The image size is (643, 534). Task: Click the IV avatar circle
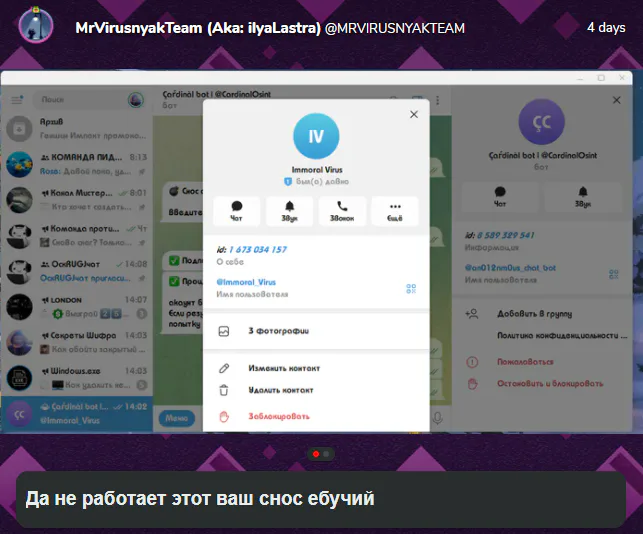tap(316, 136)
